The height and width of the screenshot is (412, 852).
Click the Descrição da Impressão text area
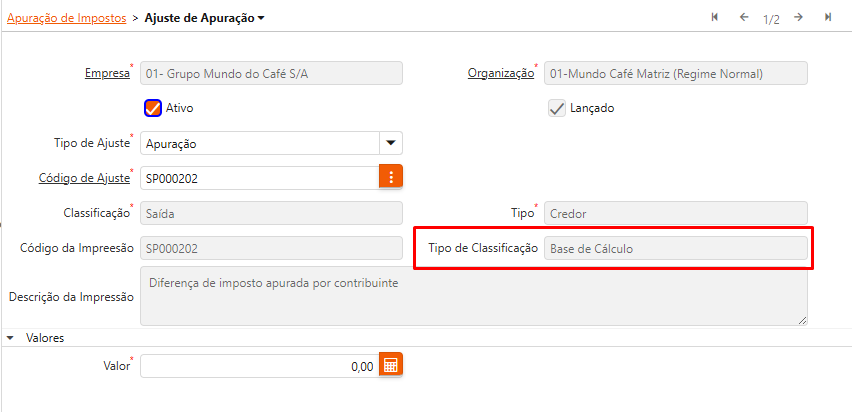tap(474, 296)
